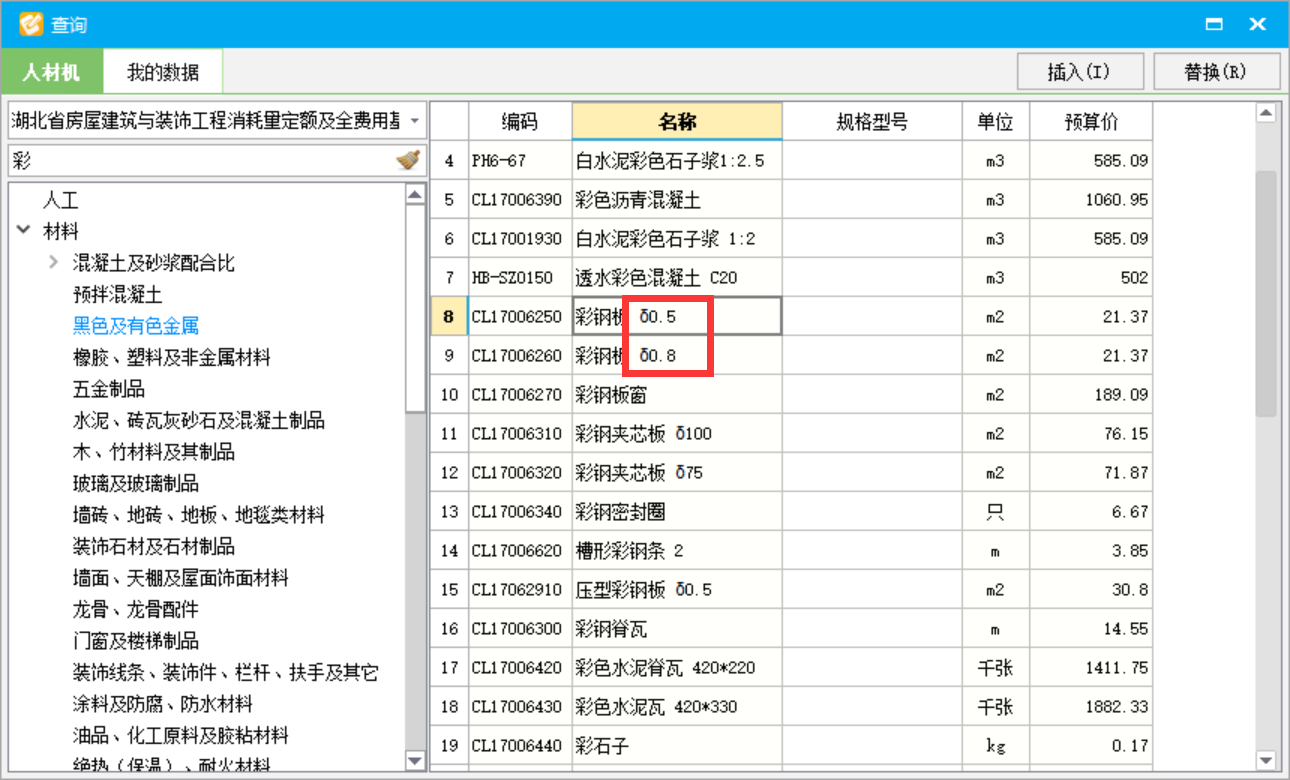Click up arrow of table scrollbar
The height and width of the screenshot is (780, 1290).
1266,114
